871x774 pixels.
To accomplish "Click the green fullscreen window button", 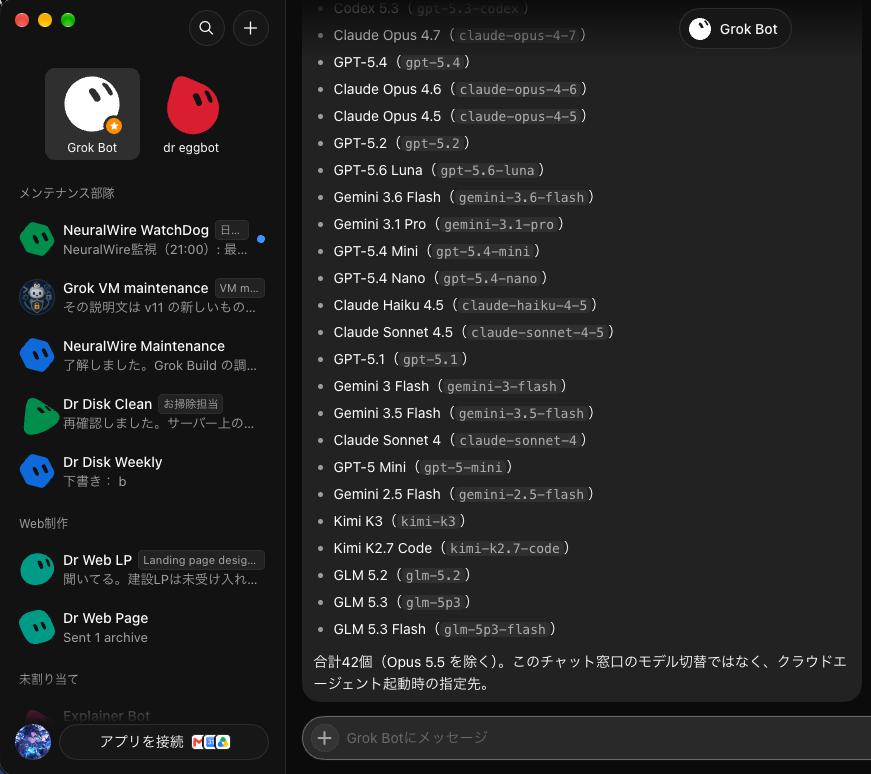I will point(68,21).
